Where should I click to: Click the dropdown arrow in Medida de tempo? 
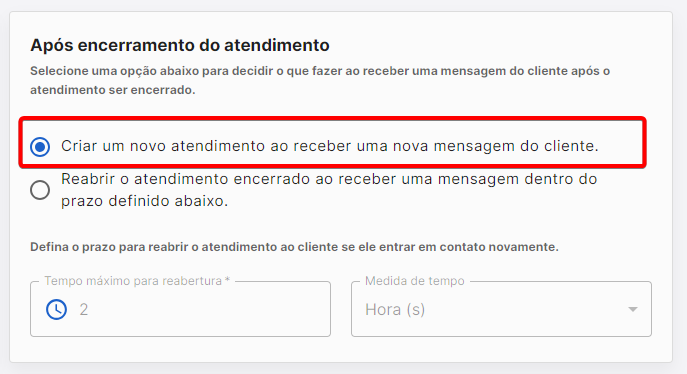coord(633,309)
